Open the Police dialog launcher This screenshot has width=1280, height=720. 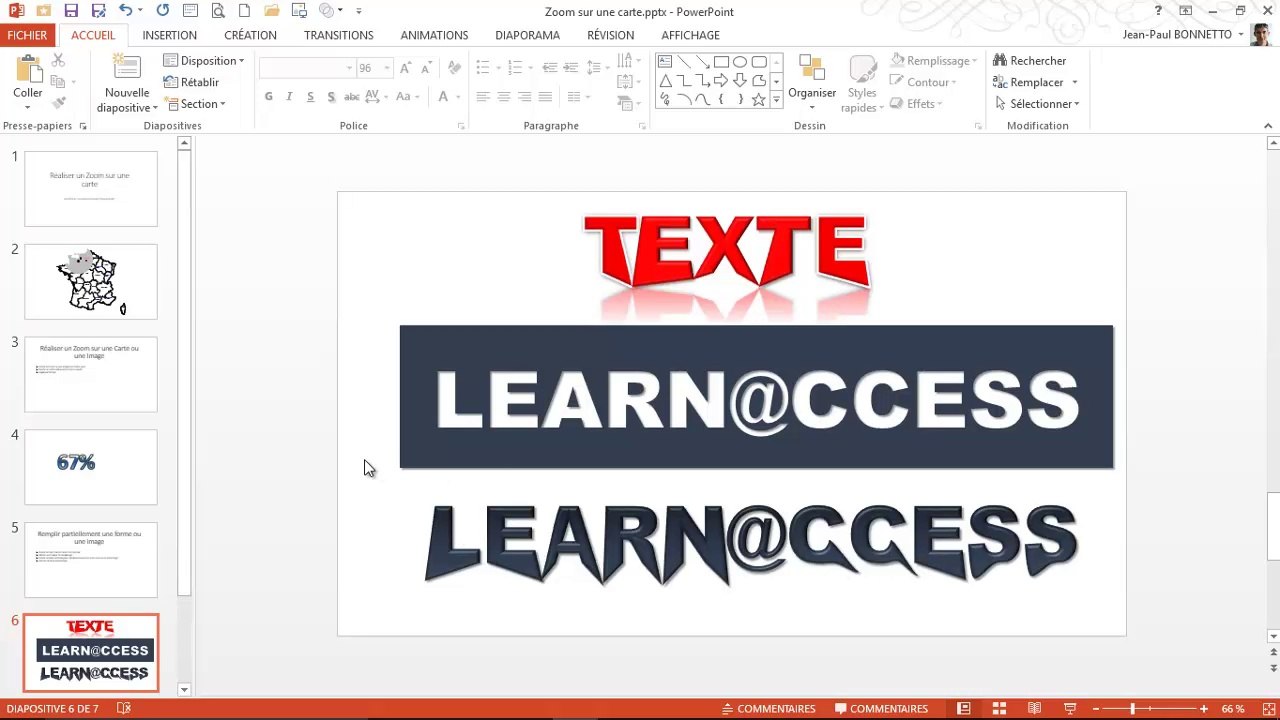coord(461,126)
